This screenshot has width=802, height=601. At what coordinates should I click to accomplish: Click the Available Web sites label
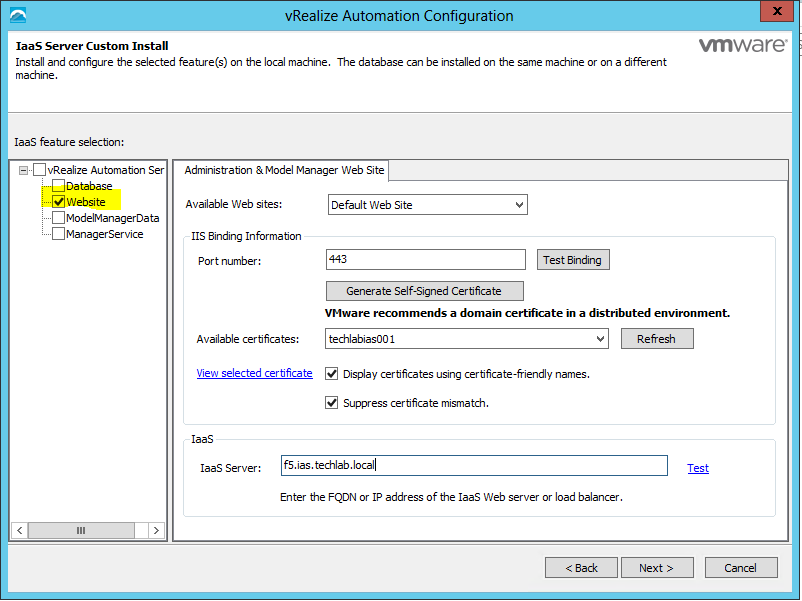234,204
